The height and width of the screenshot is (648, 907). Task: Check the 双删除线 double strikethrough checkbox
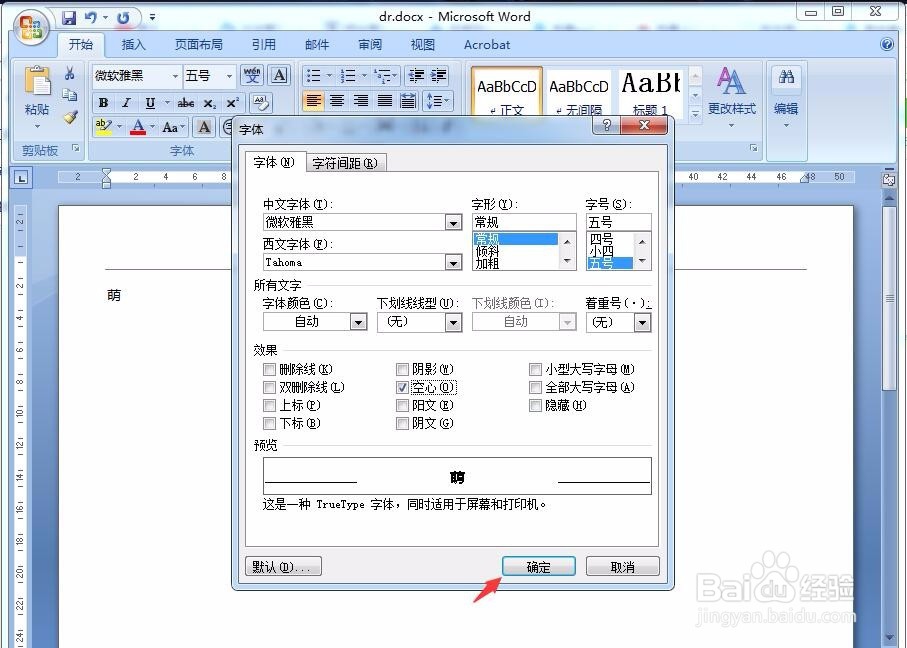[x=269, y=387]
